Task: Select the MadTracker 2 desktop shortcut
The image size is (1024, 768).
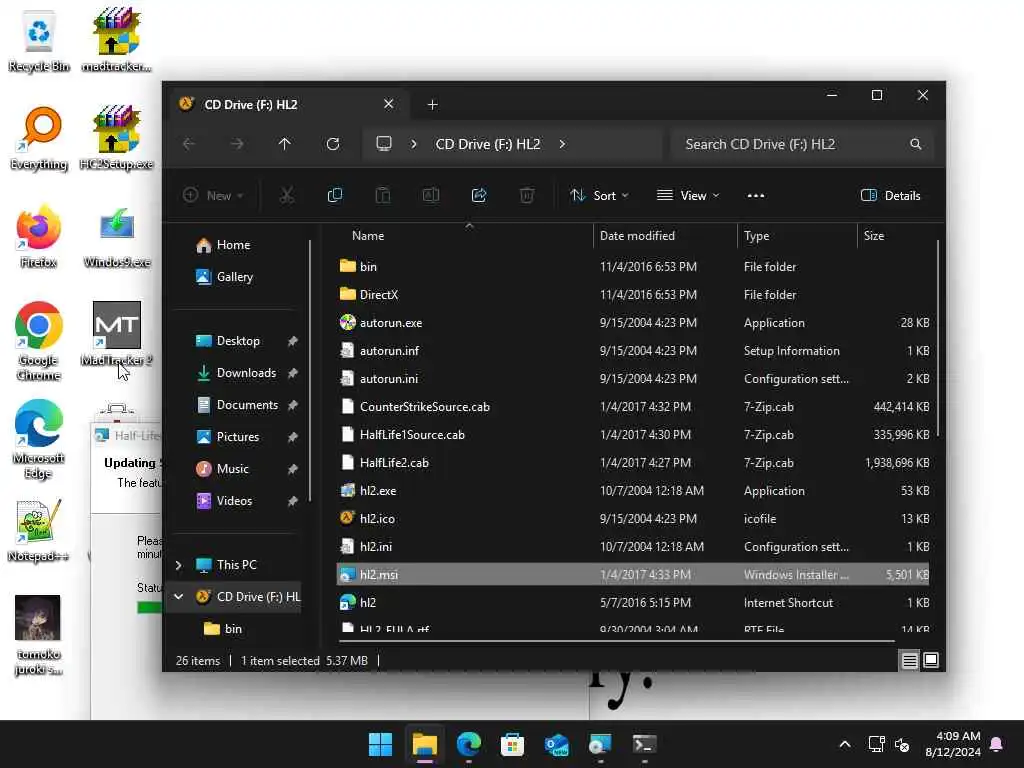Action: coord(116,333)
